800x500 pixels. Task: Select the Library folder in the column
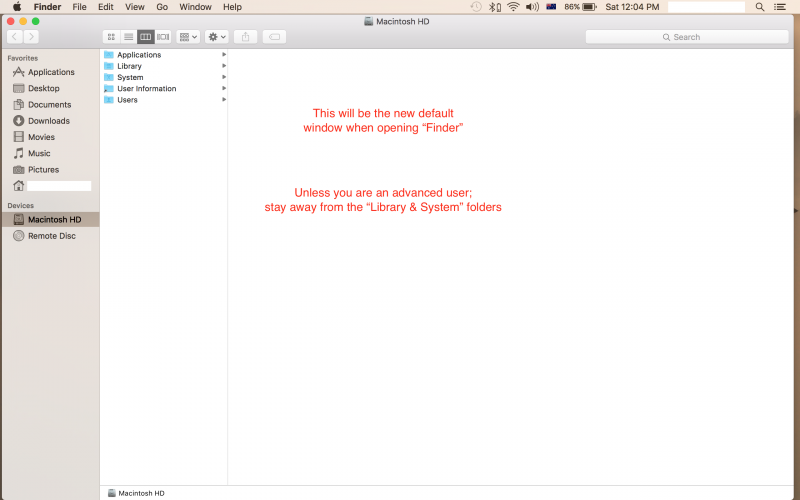pyautogui.click(x=164, y=66)
